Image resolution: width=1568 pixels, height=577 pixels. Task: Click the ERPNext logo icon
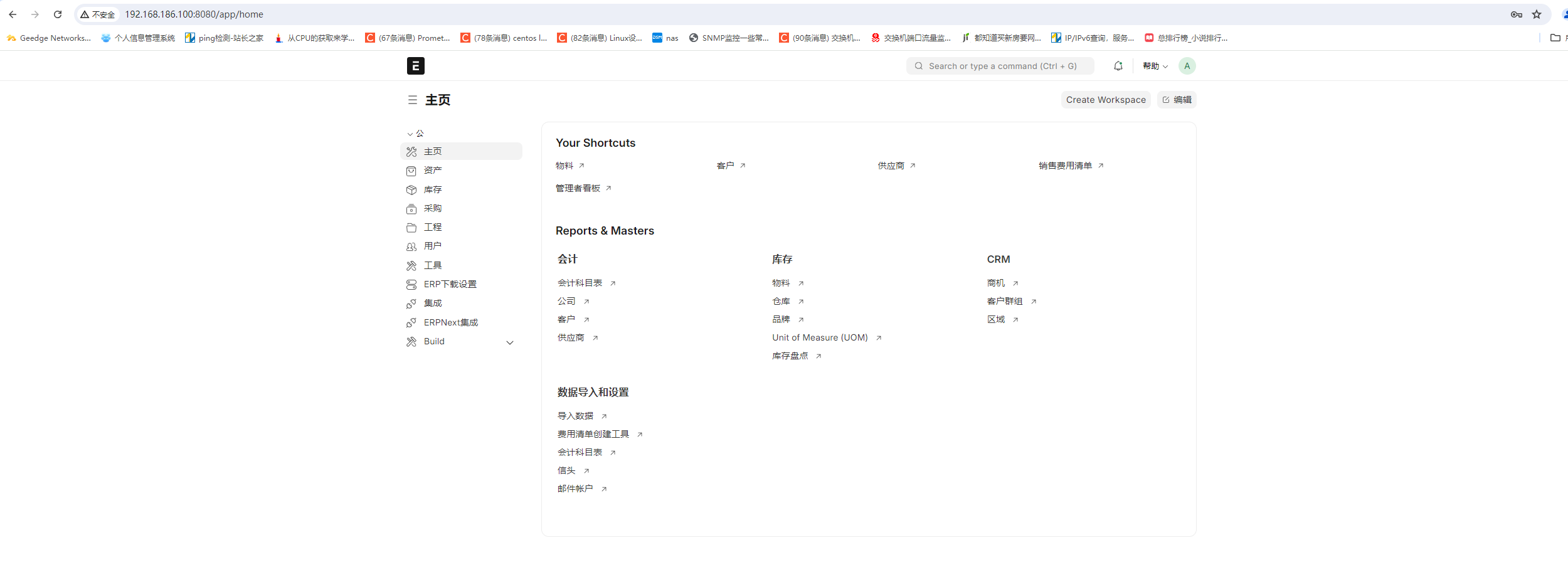pos(415,66)
